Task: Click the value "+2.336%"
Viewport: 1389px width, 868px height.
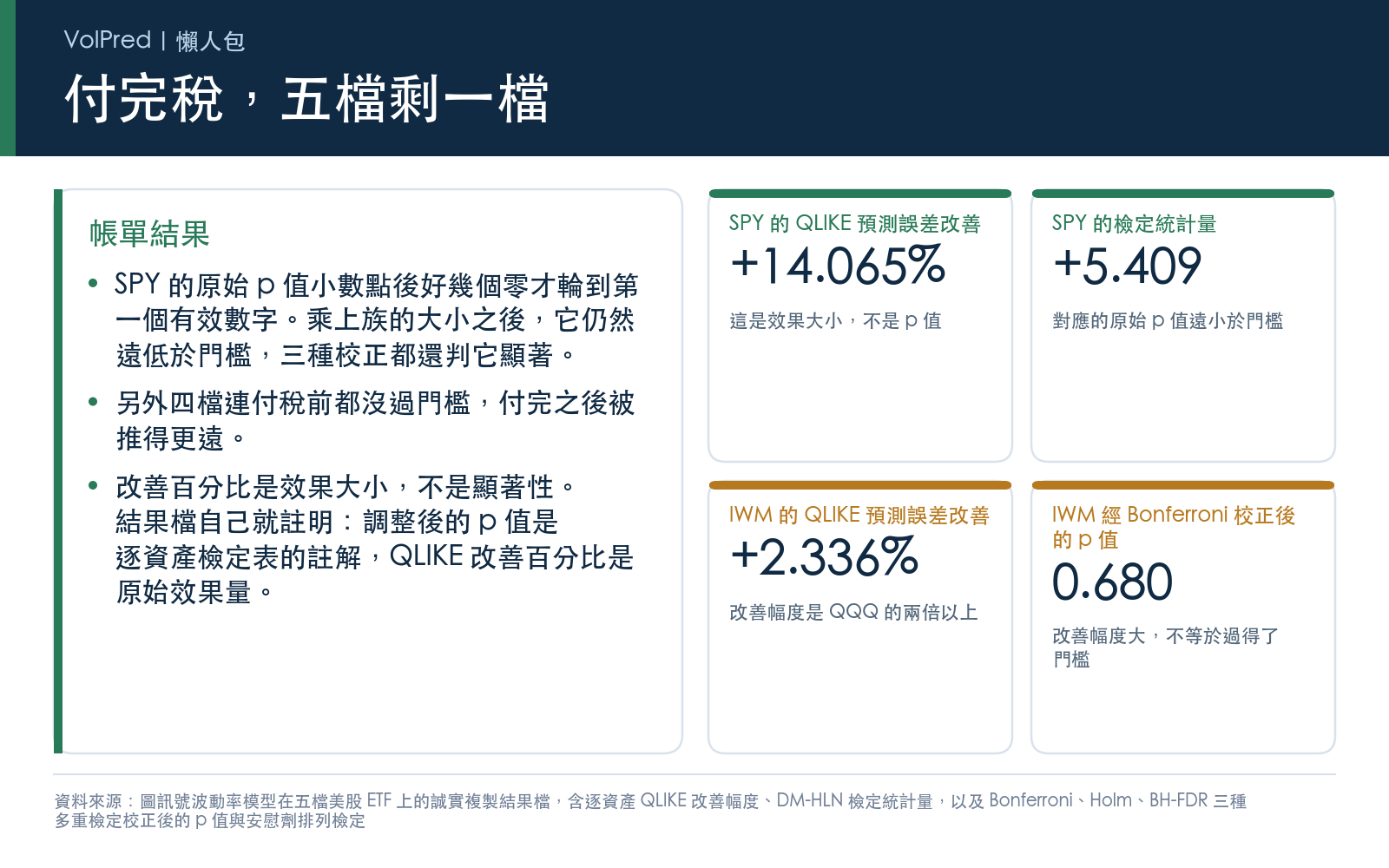Action: pyautogui.click(x=824, y=557)
